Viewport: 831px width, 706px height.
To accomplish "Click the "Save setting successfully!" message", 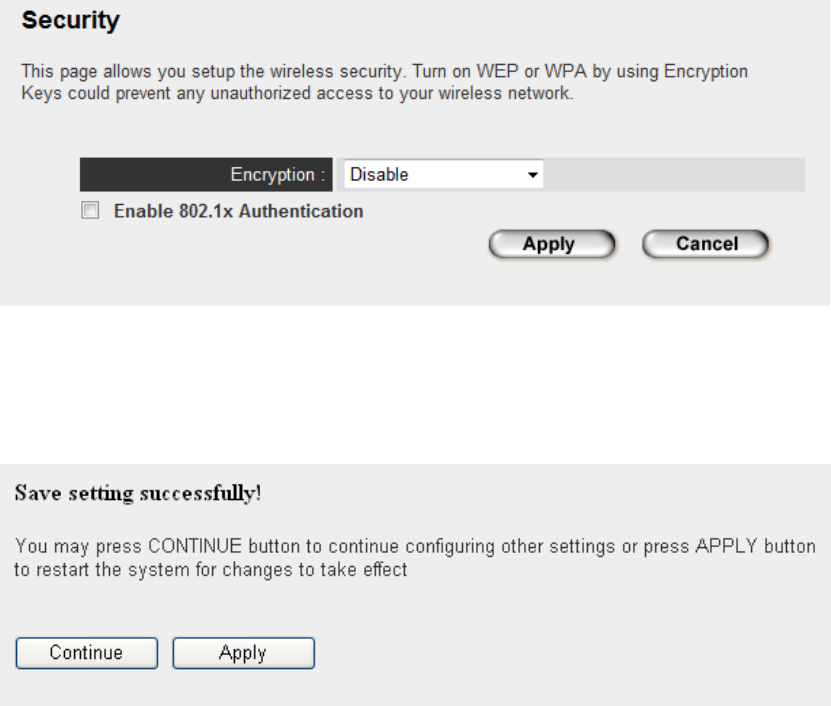I will click(x=135, y=496).
